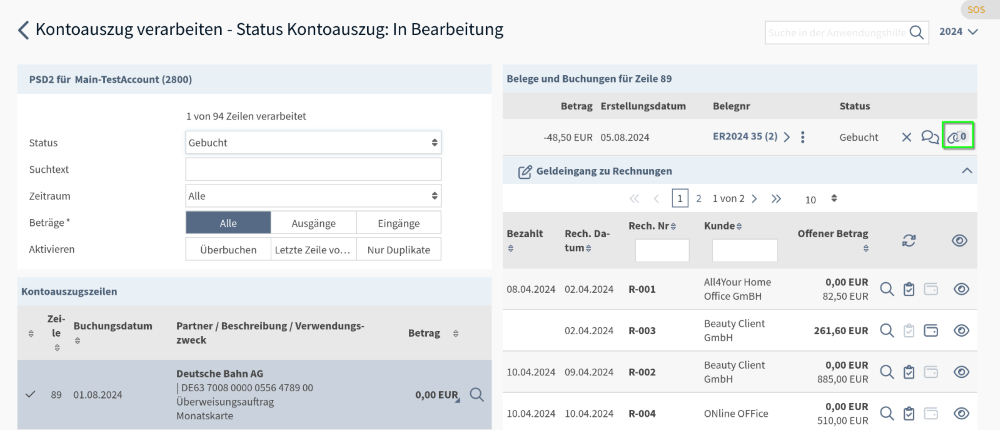Open the Zeitraum dropdown showing Alle
Viewport: 1000px width, 430px height.
[x=314, y=196]
